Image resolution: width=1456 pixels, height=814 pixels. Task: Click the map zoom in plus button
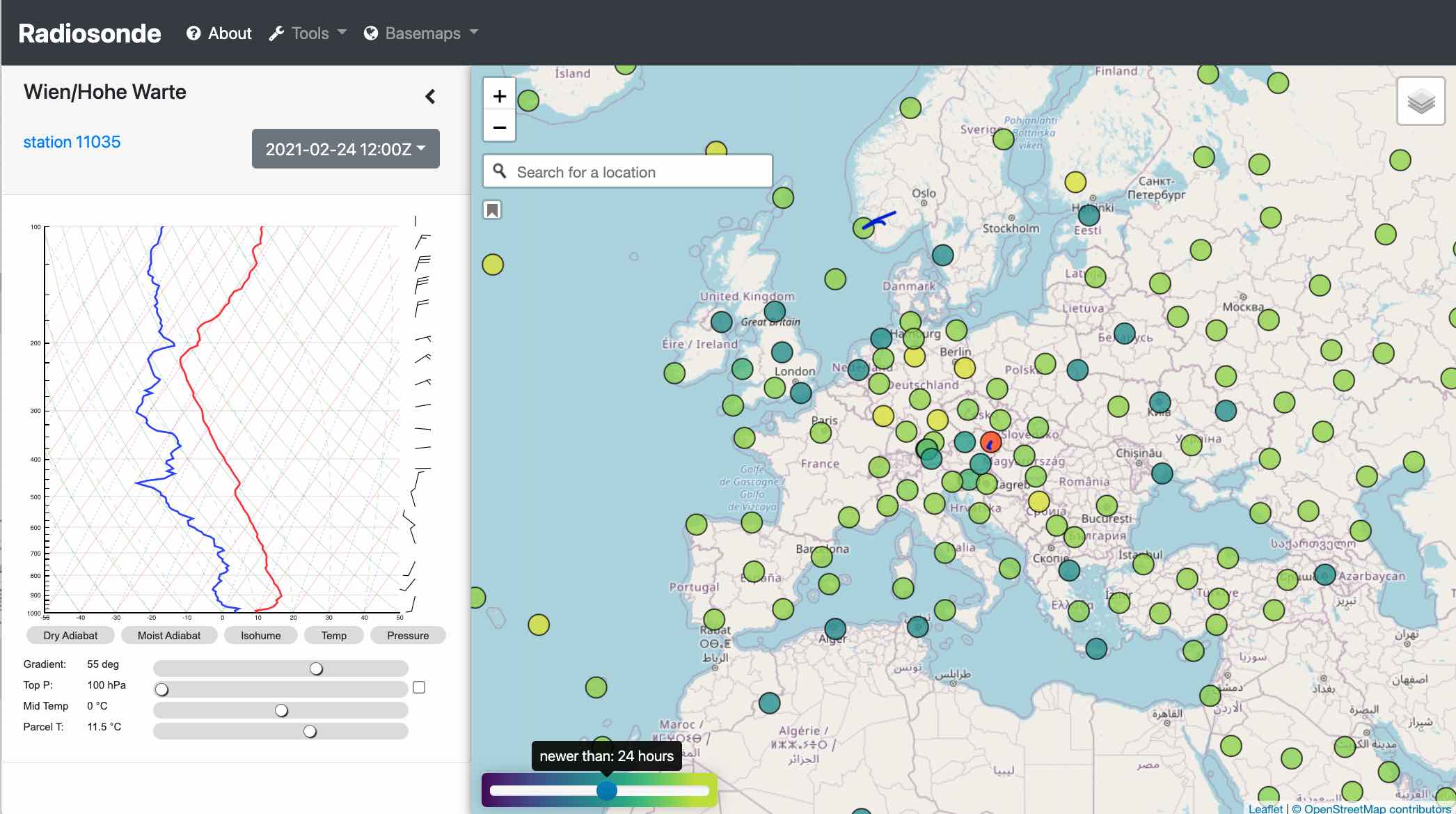[499, 96]
